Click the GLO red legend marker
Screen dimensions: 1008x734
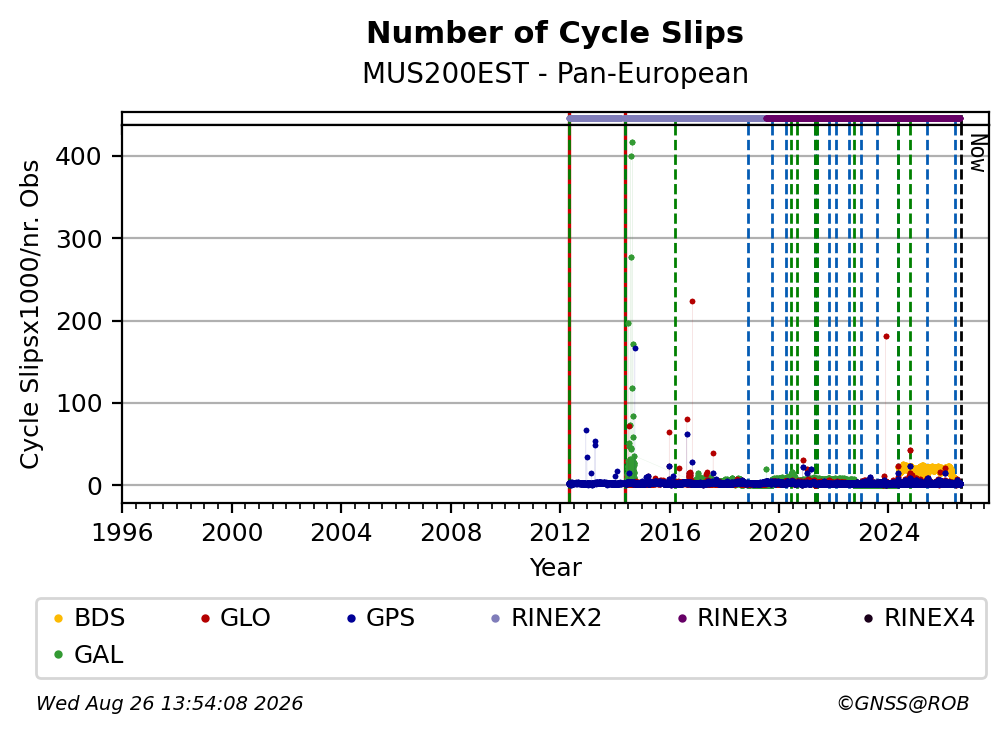(205, 619)
